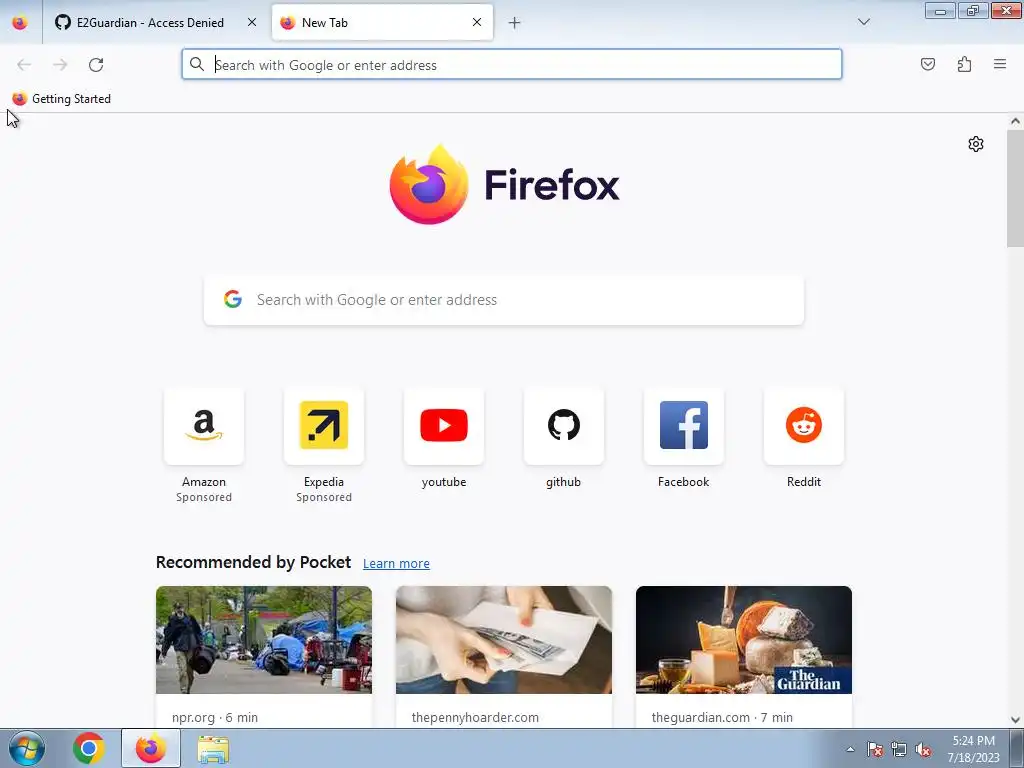Go back with the back arrow
This screenshot has width=1024, height=768.
click(24, 65)
